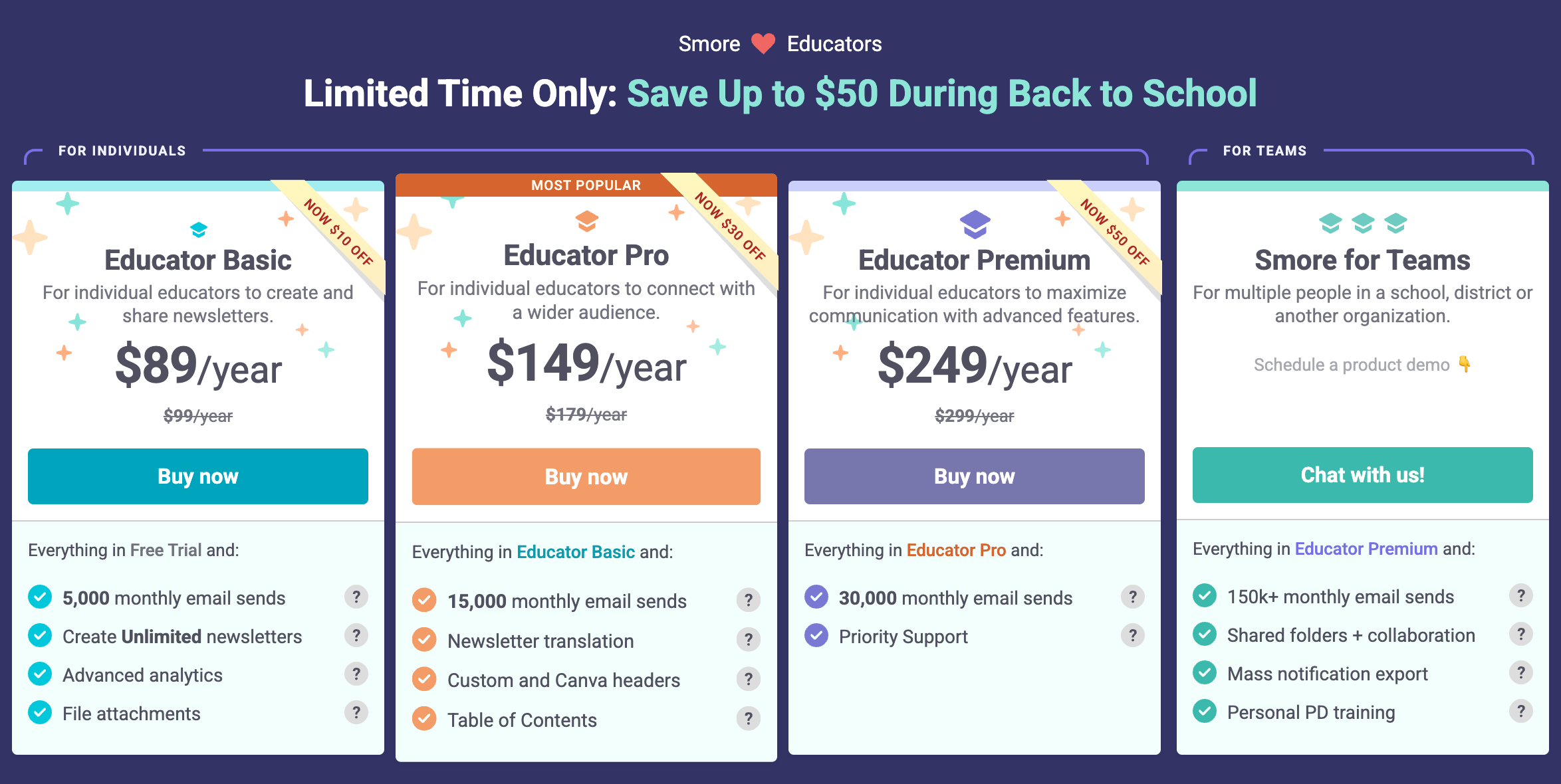Click the Educator Pro orange cap icon

[x=586, y=221]
